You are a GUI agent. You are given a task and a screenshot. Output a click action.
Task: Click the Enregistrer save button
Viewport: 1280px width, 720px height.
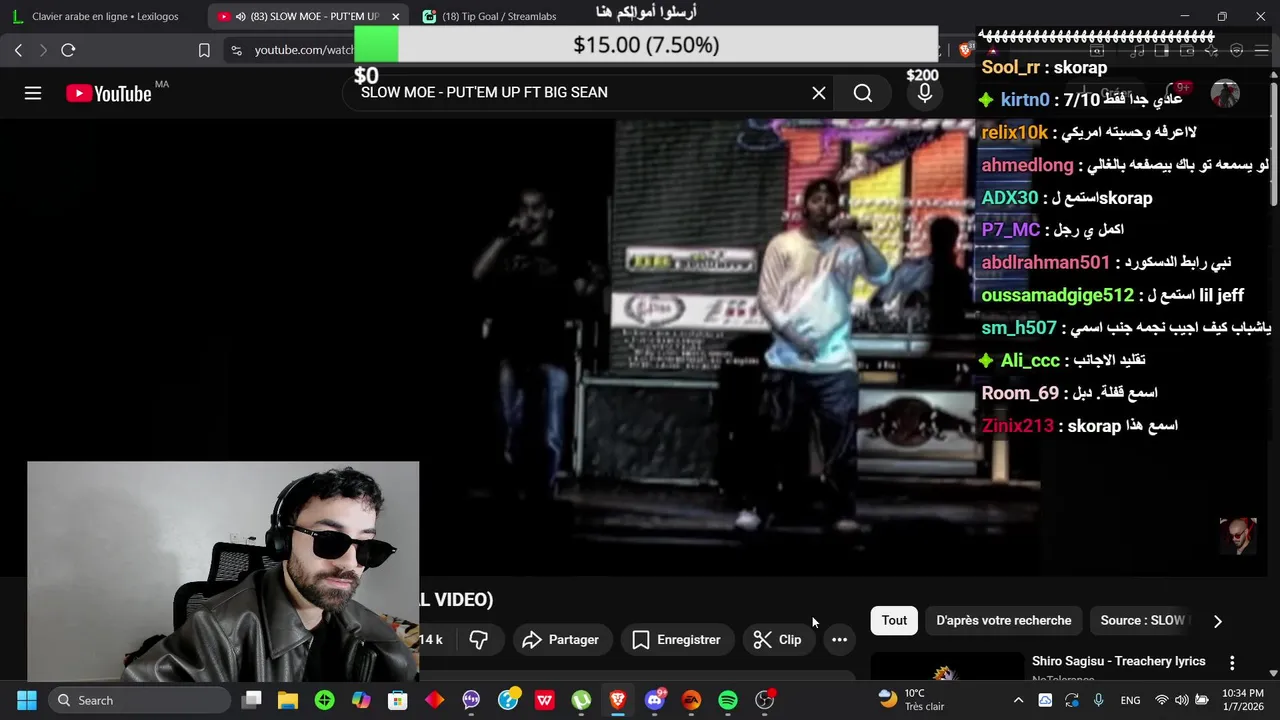(x=676, y=640)
